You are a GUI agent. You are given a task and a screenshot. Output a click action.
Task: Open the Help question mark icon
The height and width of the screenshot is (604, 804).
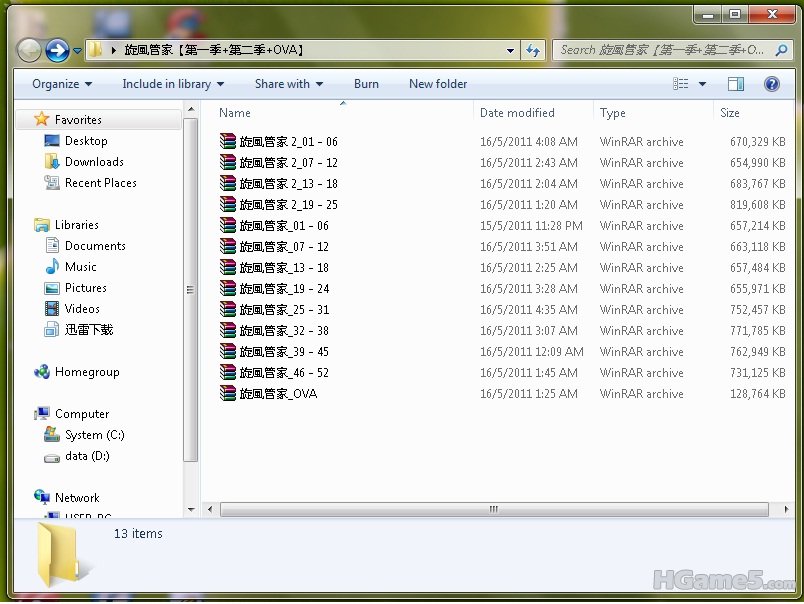tap(771, 84)
